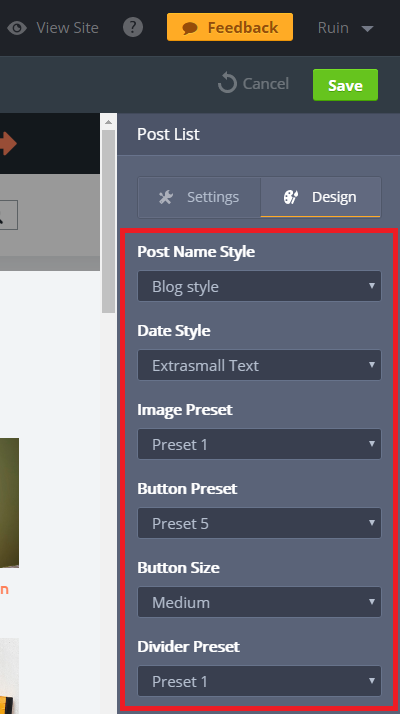
Task: Click the orange arrow in the site preview
Action: pyautogui.click(x=8, y=144)
